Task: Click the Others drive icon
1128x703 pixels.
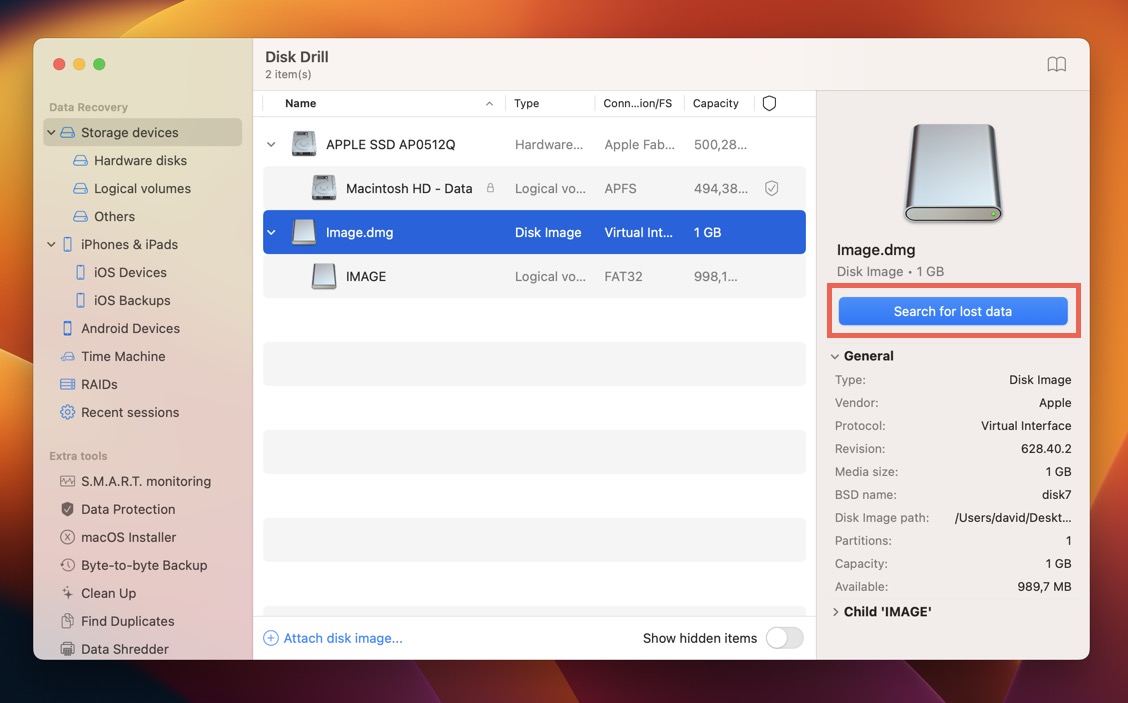Action: coord(81,217)
